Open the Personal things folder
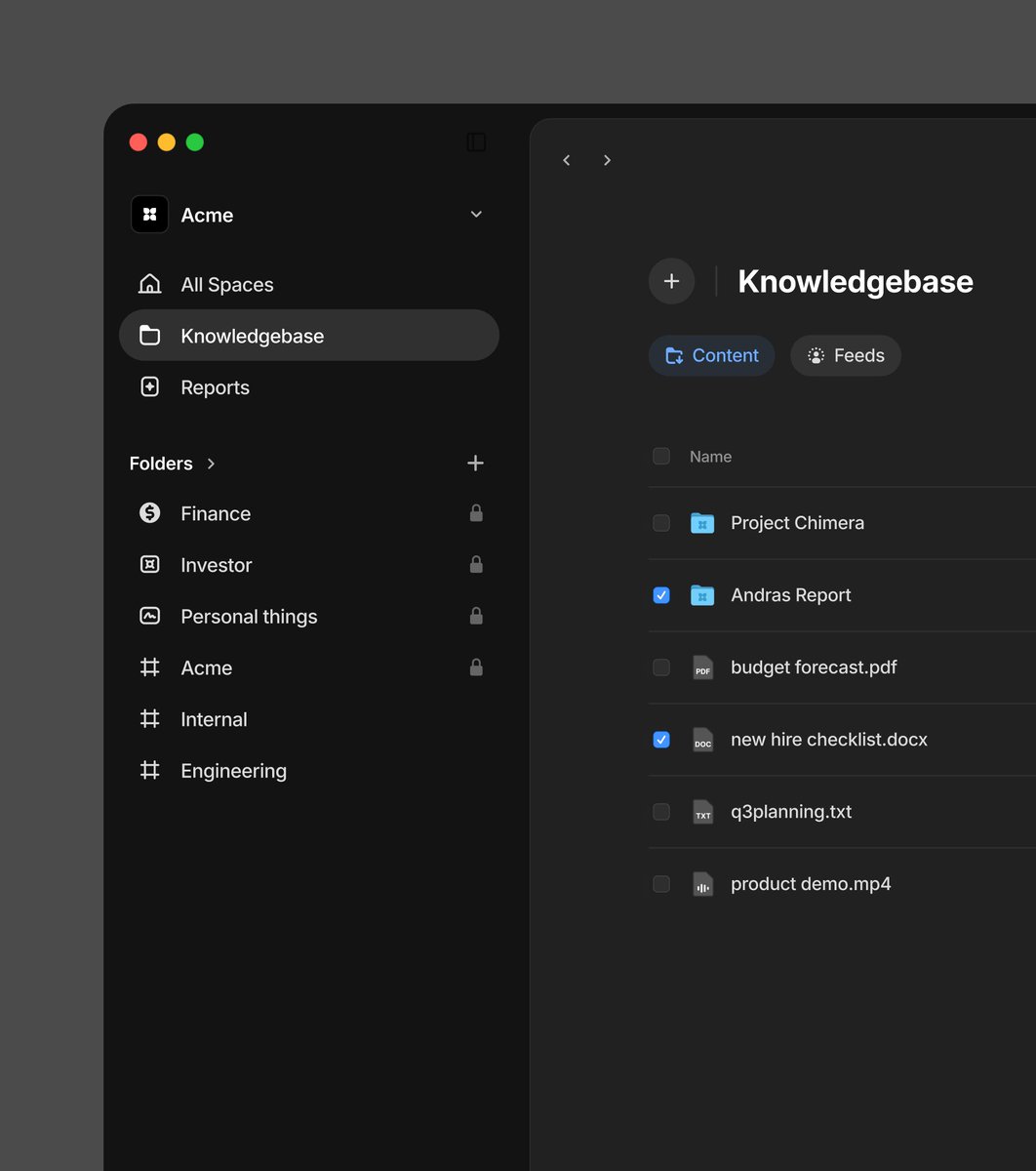 tap(308, 617)
